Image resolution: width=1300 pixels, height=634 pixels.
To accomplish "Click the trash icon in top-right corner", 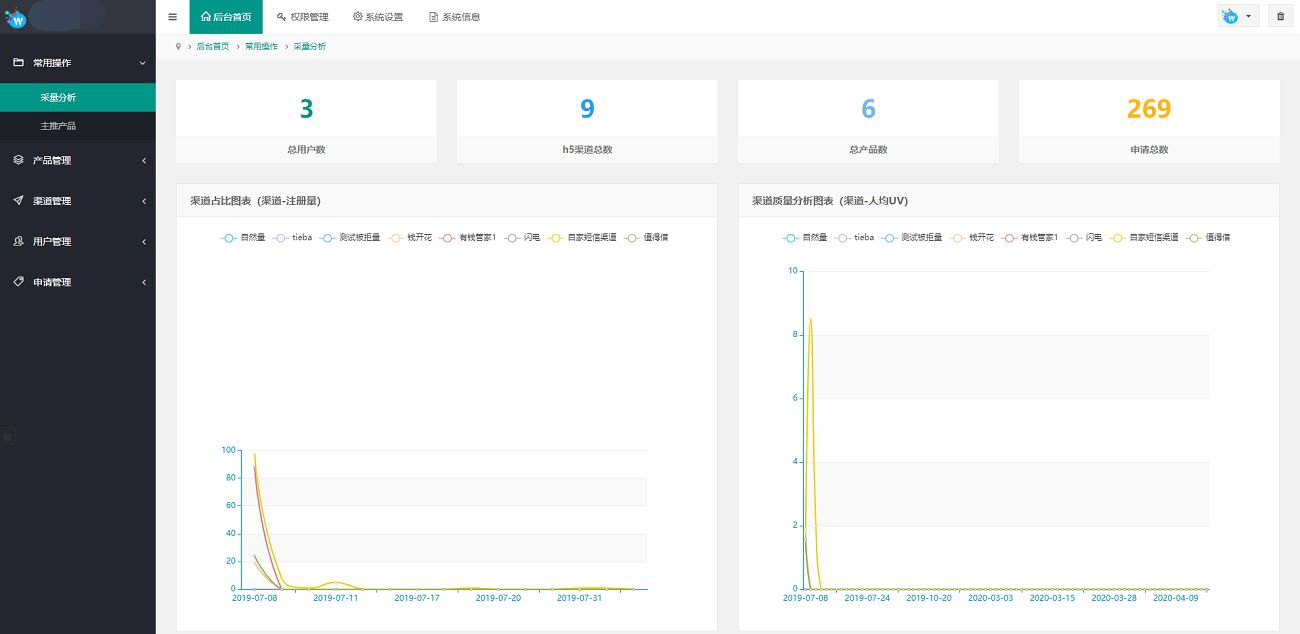I will 1280,17.
